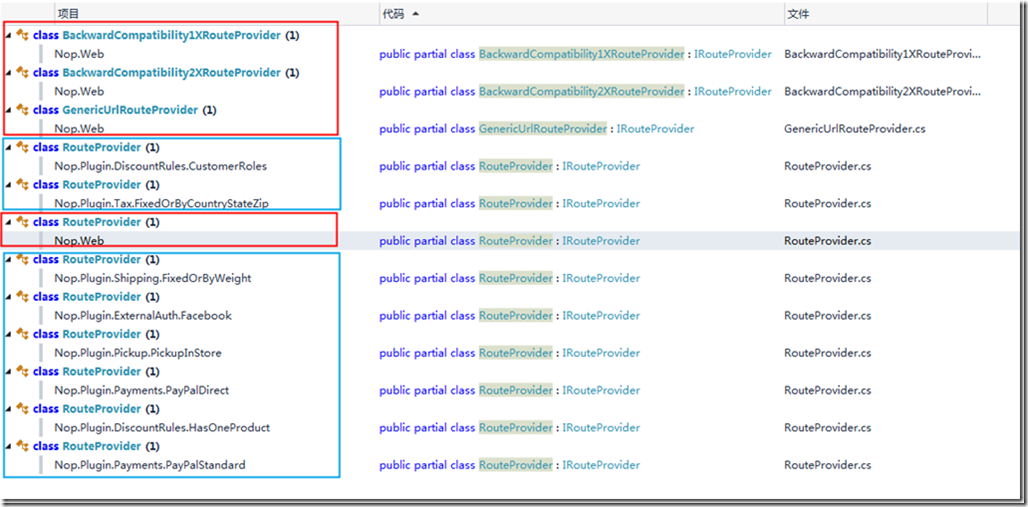Click class icon of RouteProvider group holding Nop.Plugin.DiscountRules.CustomerRoles

pos(23,147)
